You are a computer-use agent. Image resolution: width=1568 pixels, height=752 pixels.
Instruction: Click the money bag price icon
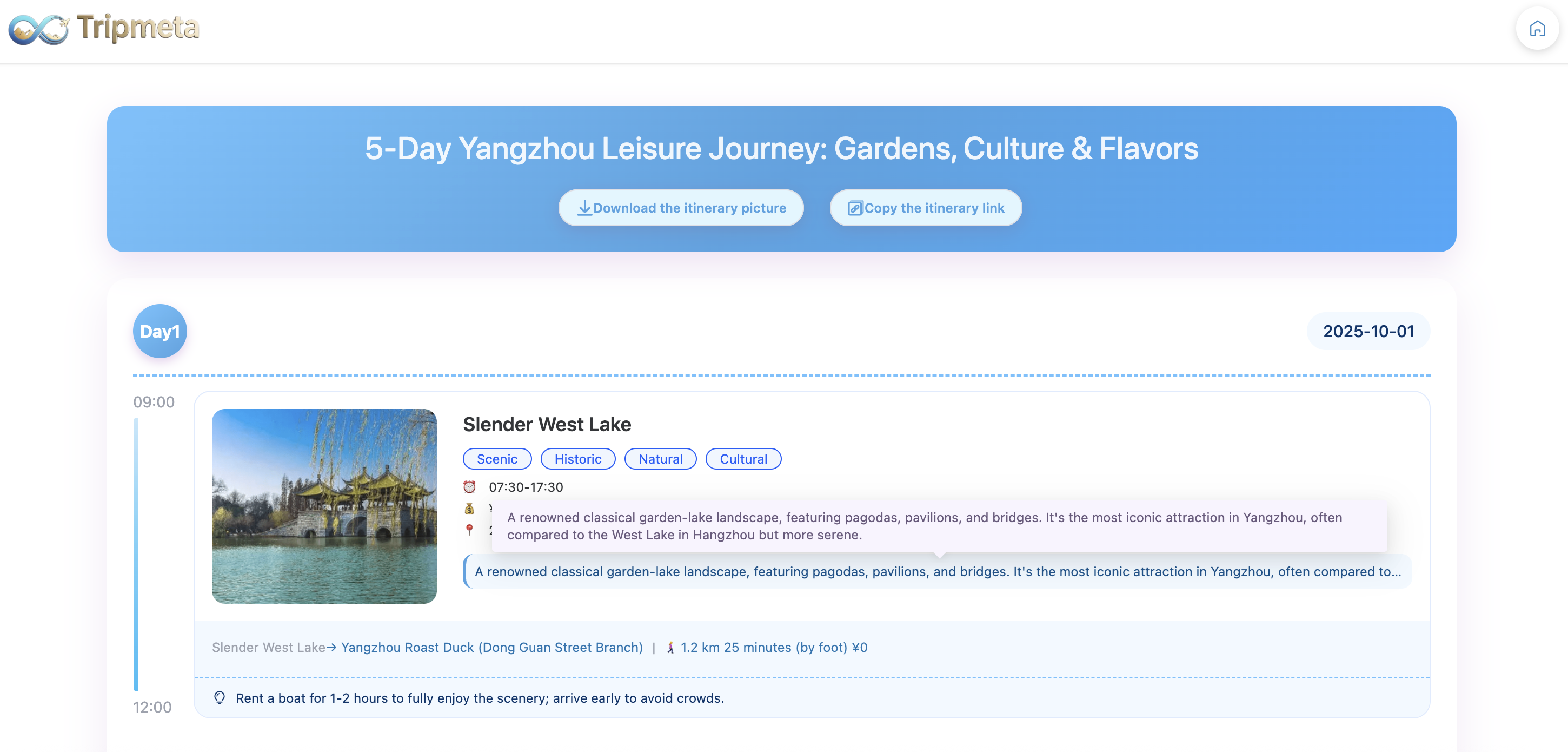point(469,509)
